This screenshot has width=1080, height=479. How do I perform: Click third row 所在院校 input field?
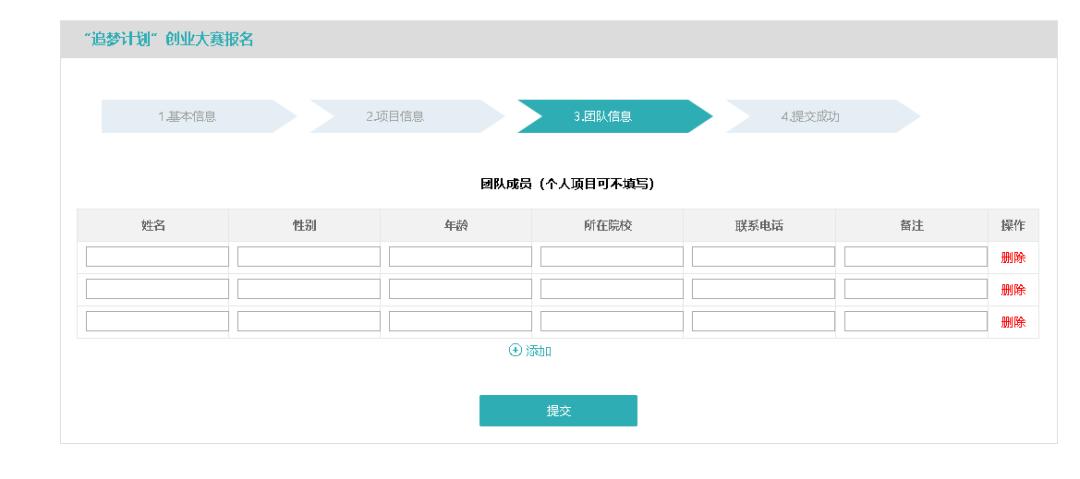pyautogui.click(x=612, y=321)
